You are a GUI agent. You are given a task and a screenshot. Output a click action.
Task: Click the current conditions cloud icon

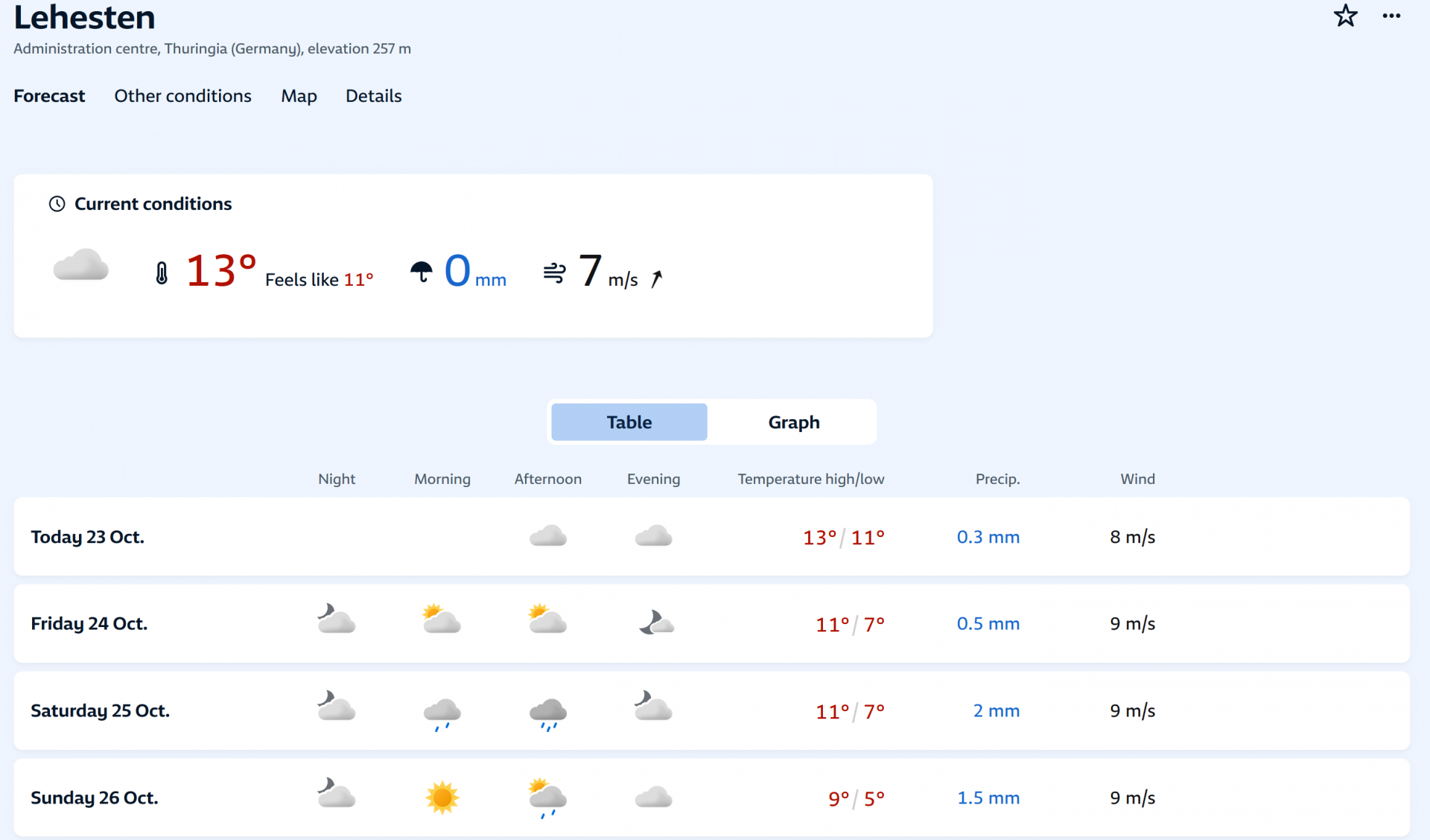[x=81, y=266]
